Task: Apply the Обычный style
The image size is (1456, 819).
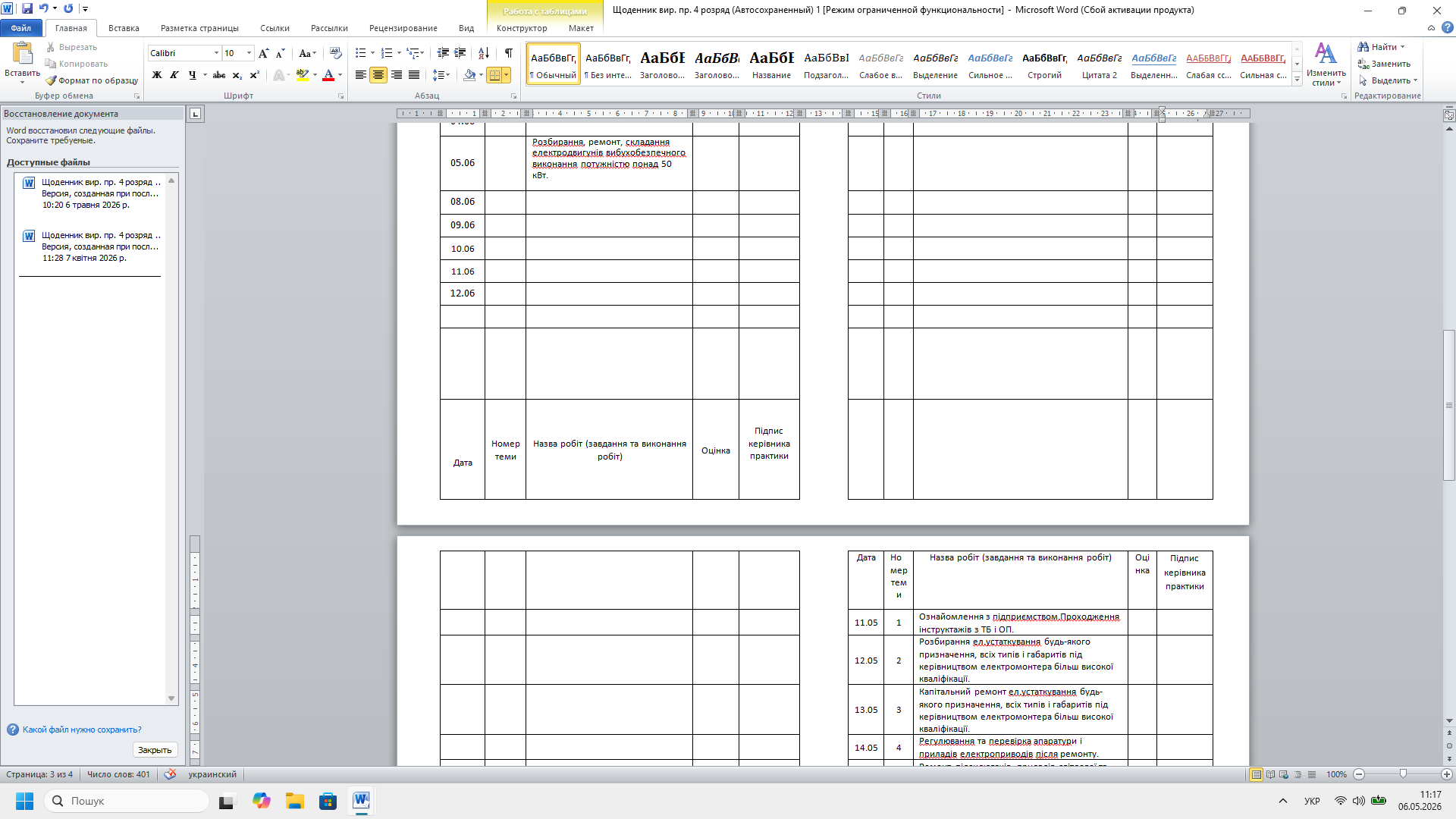Action: 554,64
